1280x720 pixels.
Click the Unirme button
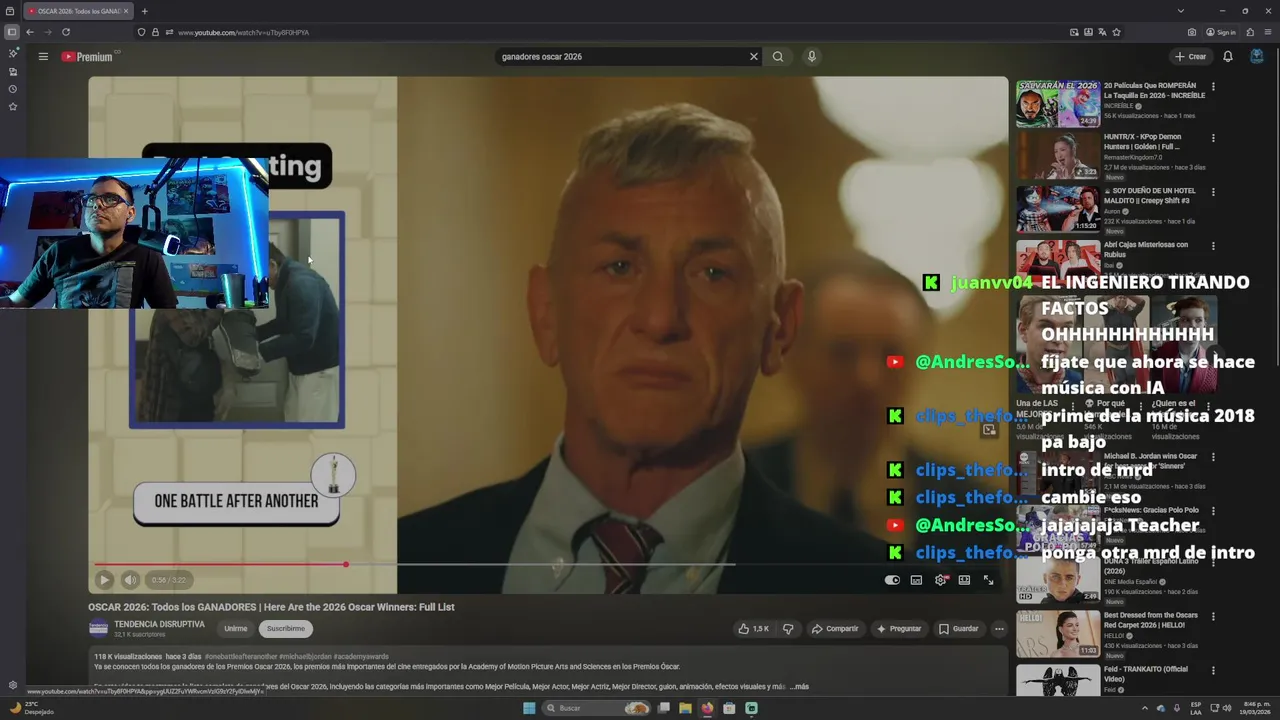tap(236, 629)
